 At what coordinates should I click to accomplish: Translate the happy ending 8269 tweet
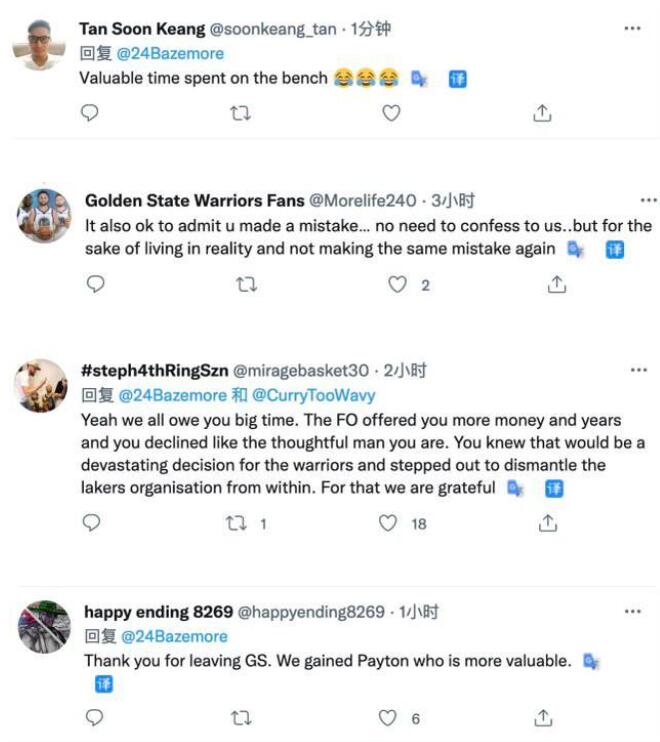point(104,684)
